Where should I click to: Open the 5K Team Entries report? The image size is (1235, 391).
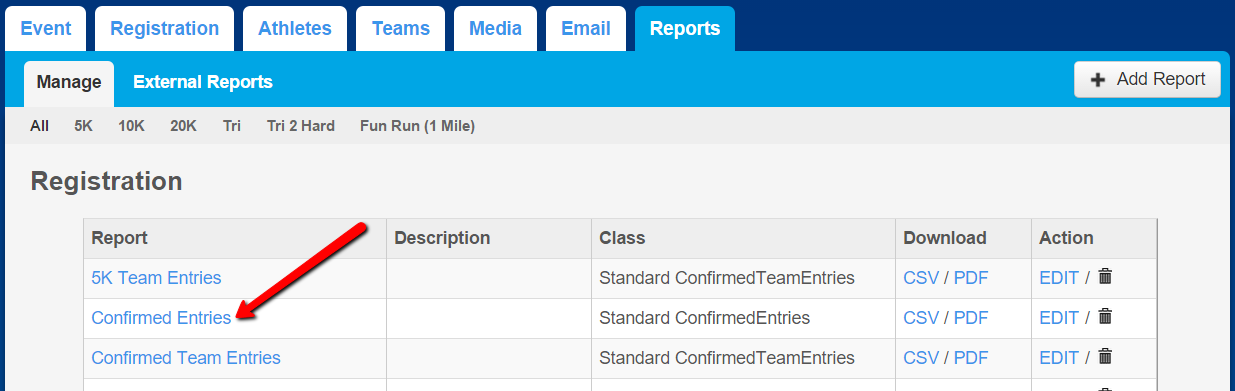point(156,278)
